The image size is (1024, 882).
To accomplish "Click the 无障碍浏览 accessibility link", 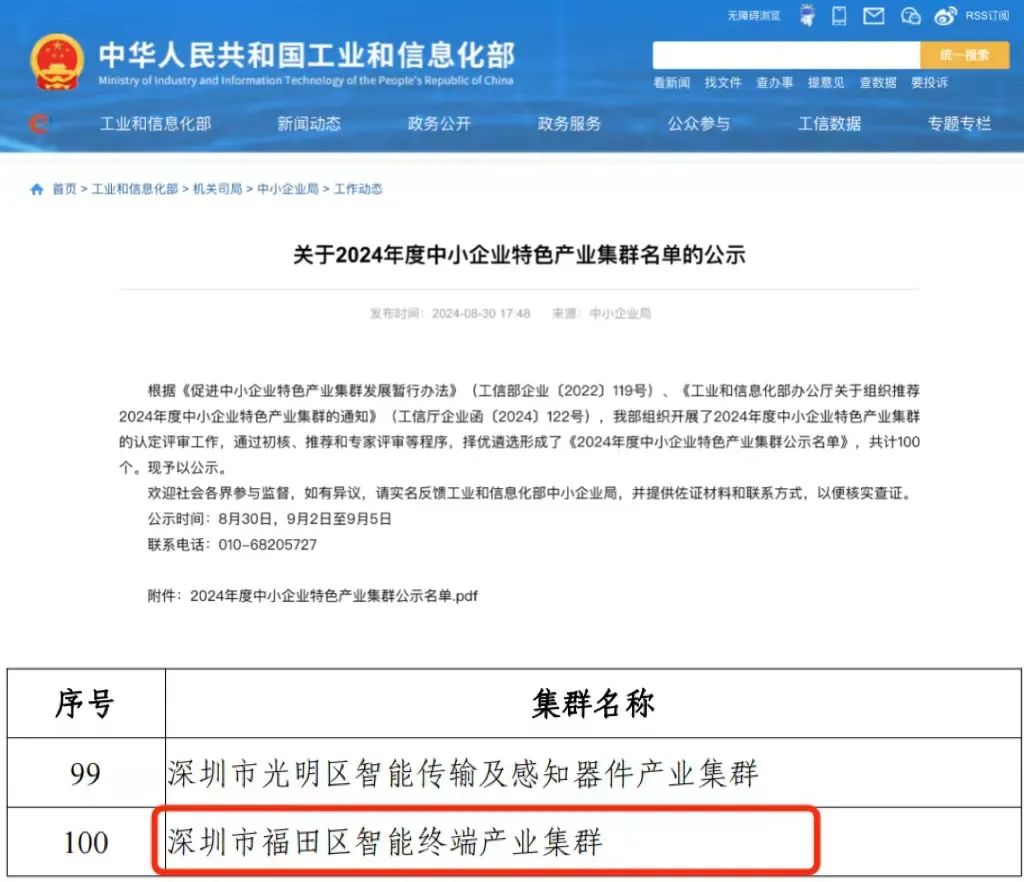I will point(754,16).
